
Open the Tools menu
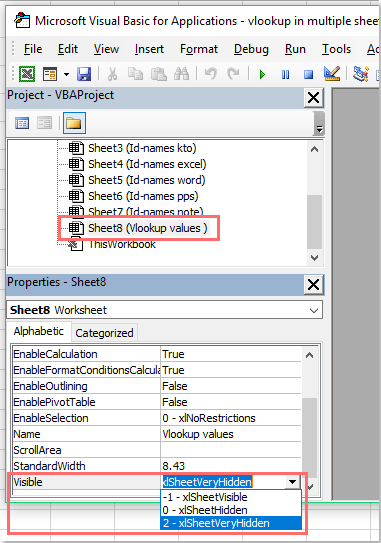[336, 49]
